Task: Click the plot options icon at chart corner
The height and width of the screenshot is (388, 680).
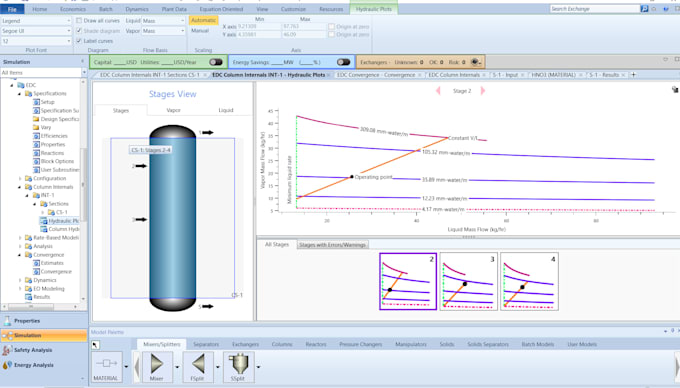Action: [675, 89]
